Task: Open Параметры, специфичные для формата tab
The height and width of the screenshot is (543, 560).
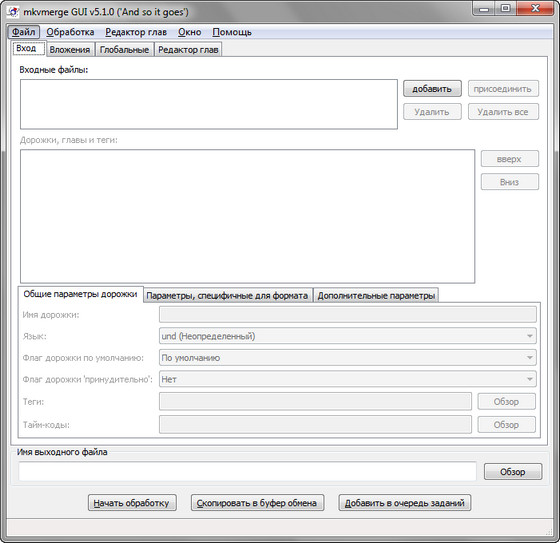Action: [228, 295]
